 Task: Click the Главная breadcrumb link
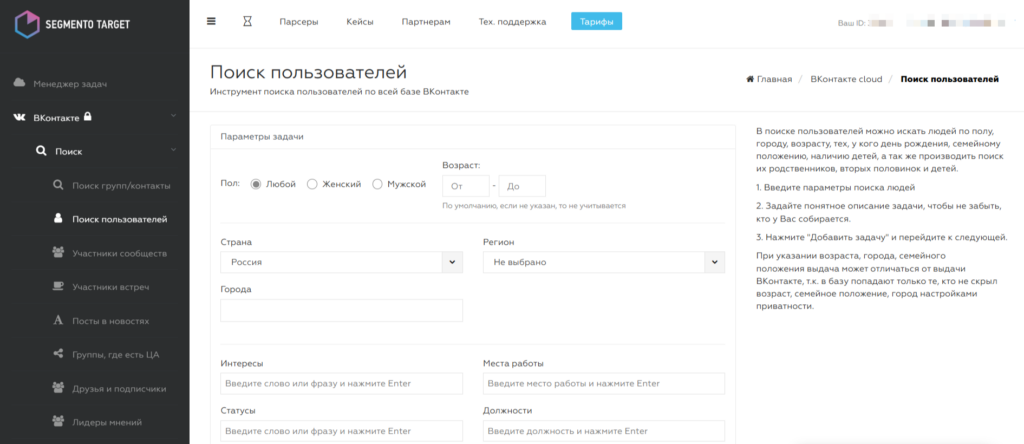pyautogui.click(x=775, y=79)
